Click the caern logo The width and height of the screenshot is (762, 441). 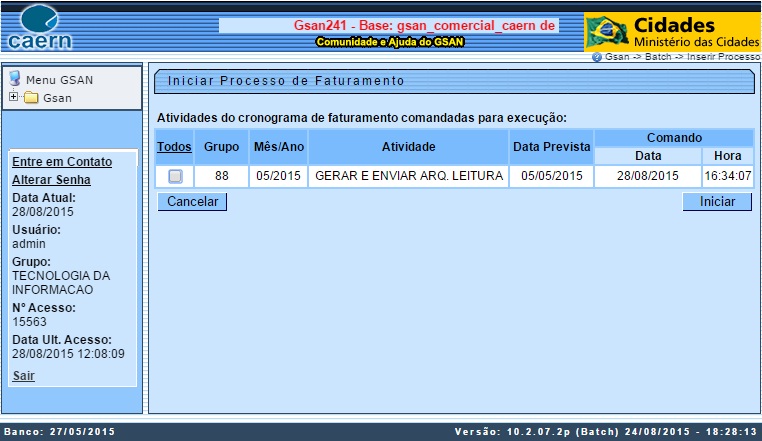38,28
